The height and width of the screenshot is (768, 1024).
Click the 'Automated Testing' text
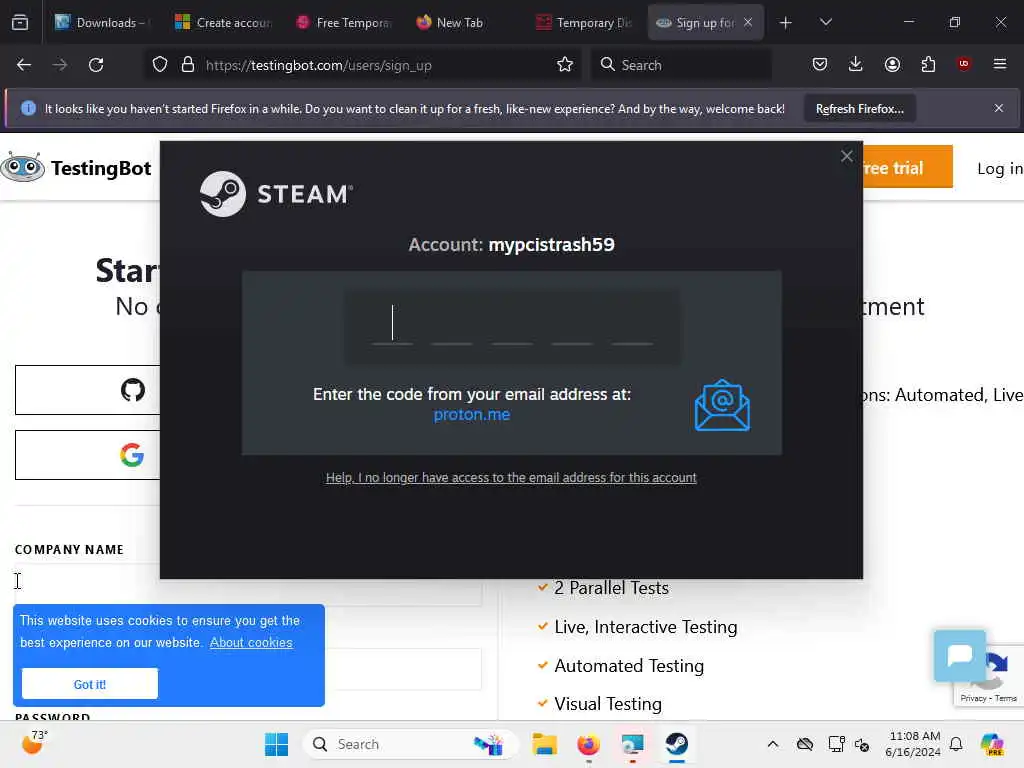click(x=629, y=666)
